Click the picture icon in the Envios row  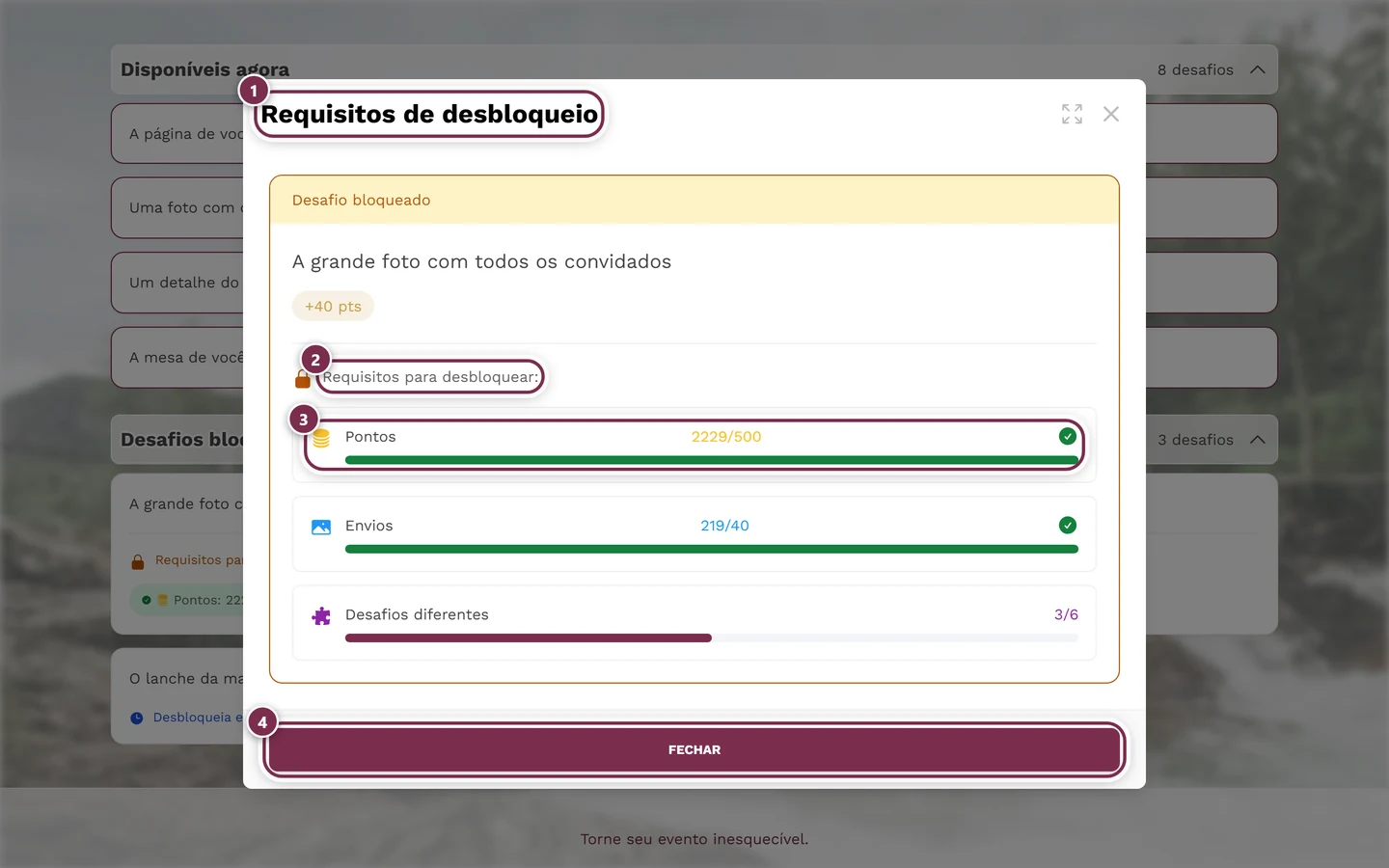tap(321, 527)
